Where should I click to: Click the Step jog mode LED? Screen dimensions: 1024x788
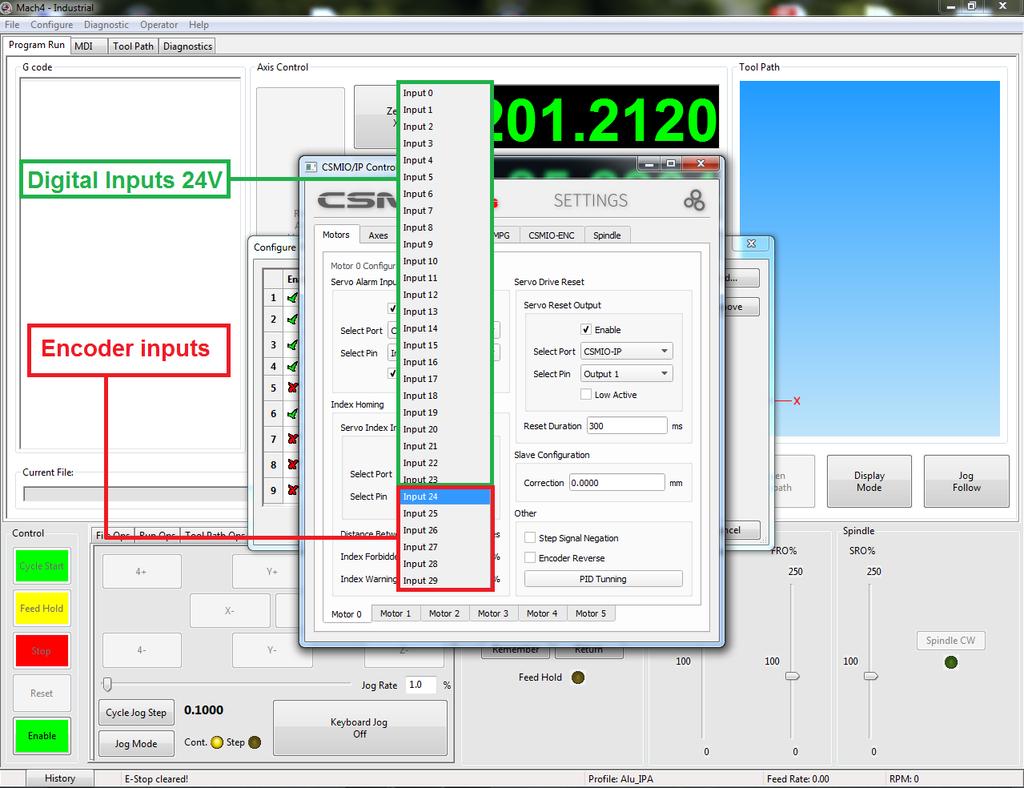point(255,742)
